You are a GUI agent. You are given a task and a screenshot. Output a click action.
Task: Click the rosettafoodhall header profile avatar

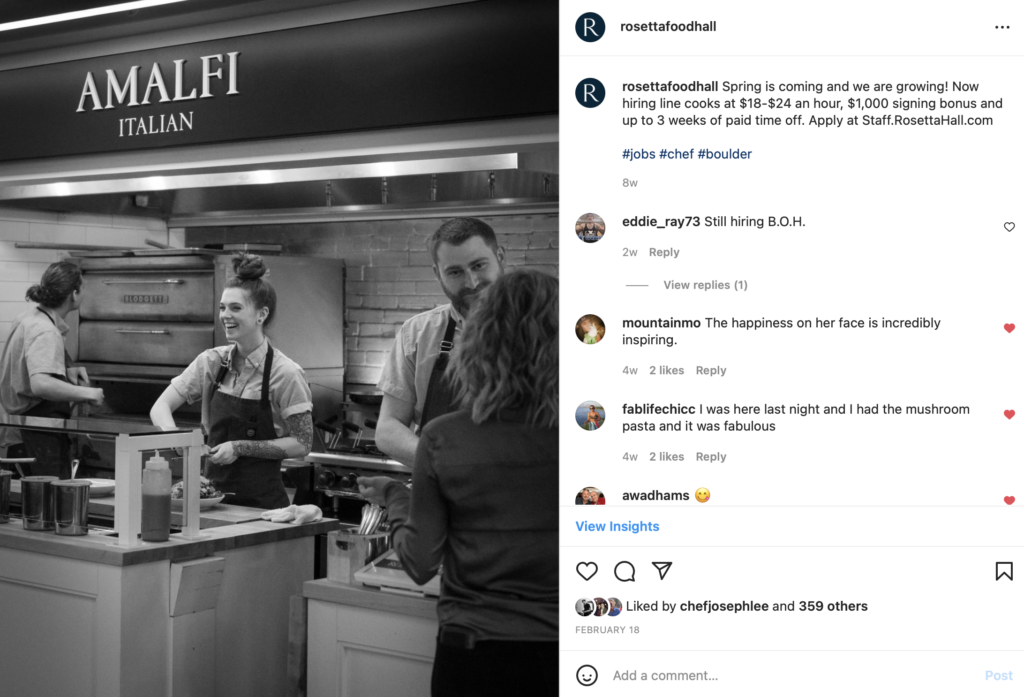coord(590,27)
